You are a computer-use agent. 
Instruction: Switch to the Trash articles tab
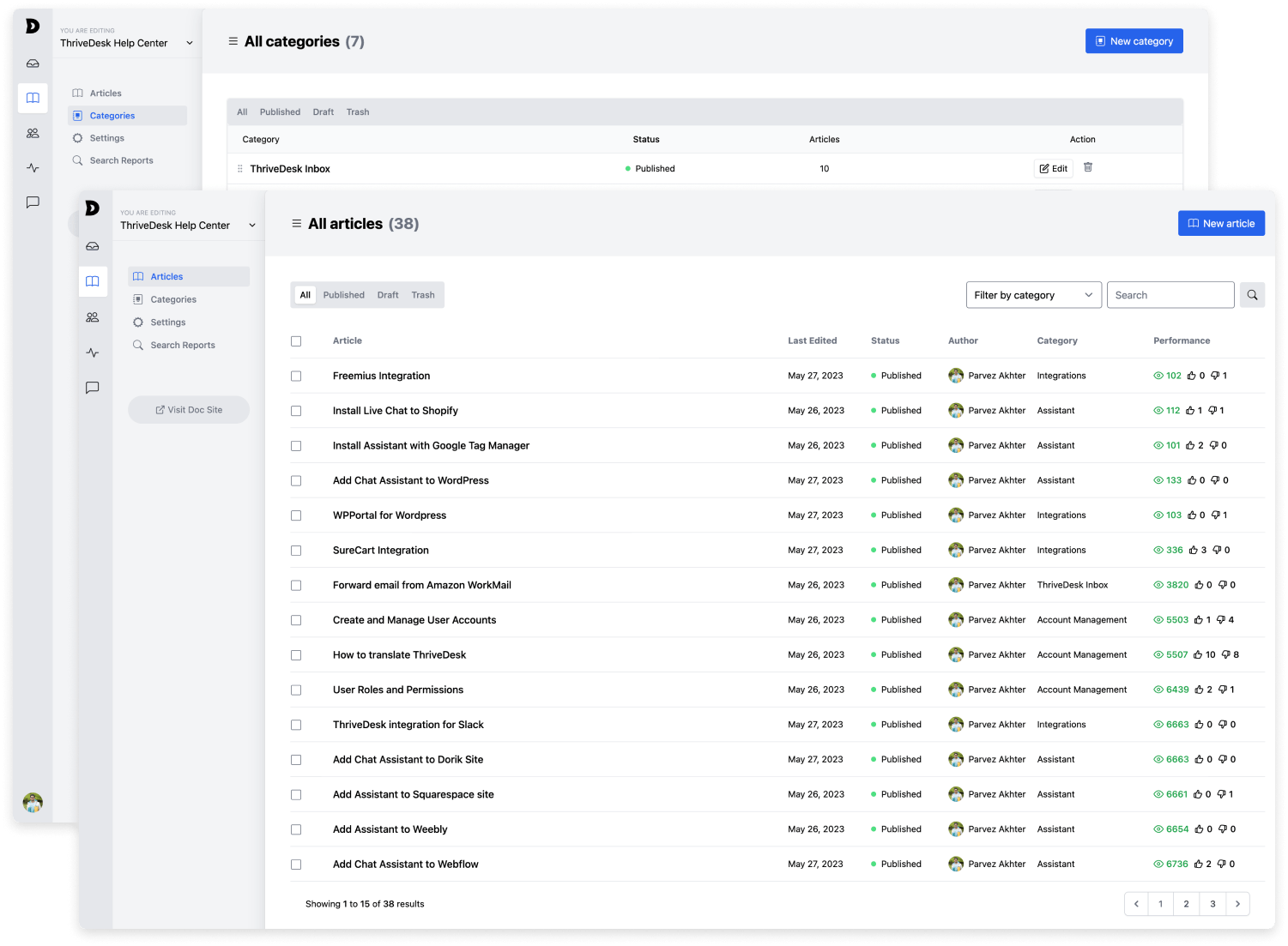tap(423, 295)
